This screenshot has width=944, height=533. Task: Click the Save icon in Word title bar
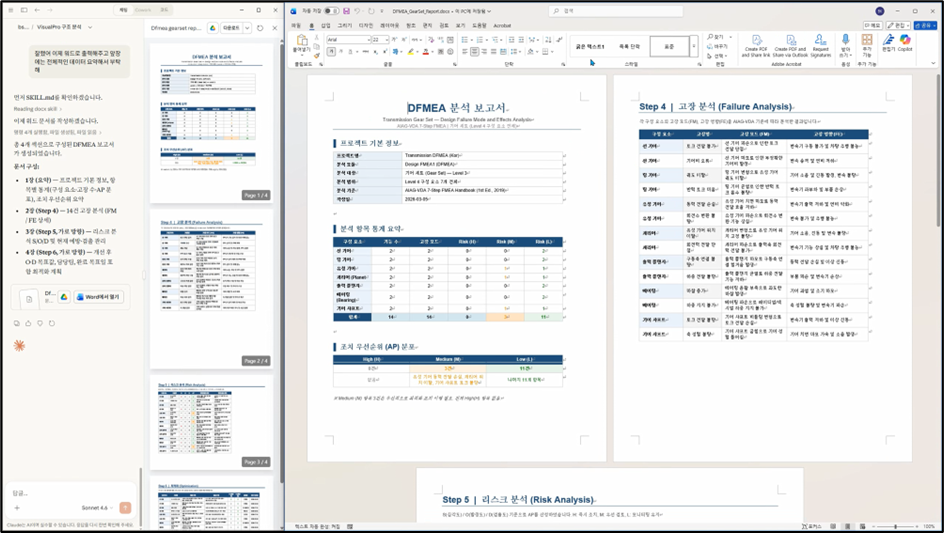pos(346,11)
